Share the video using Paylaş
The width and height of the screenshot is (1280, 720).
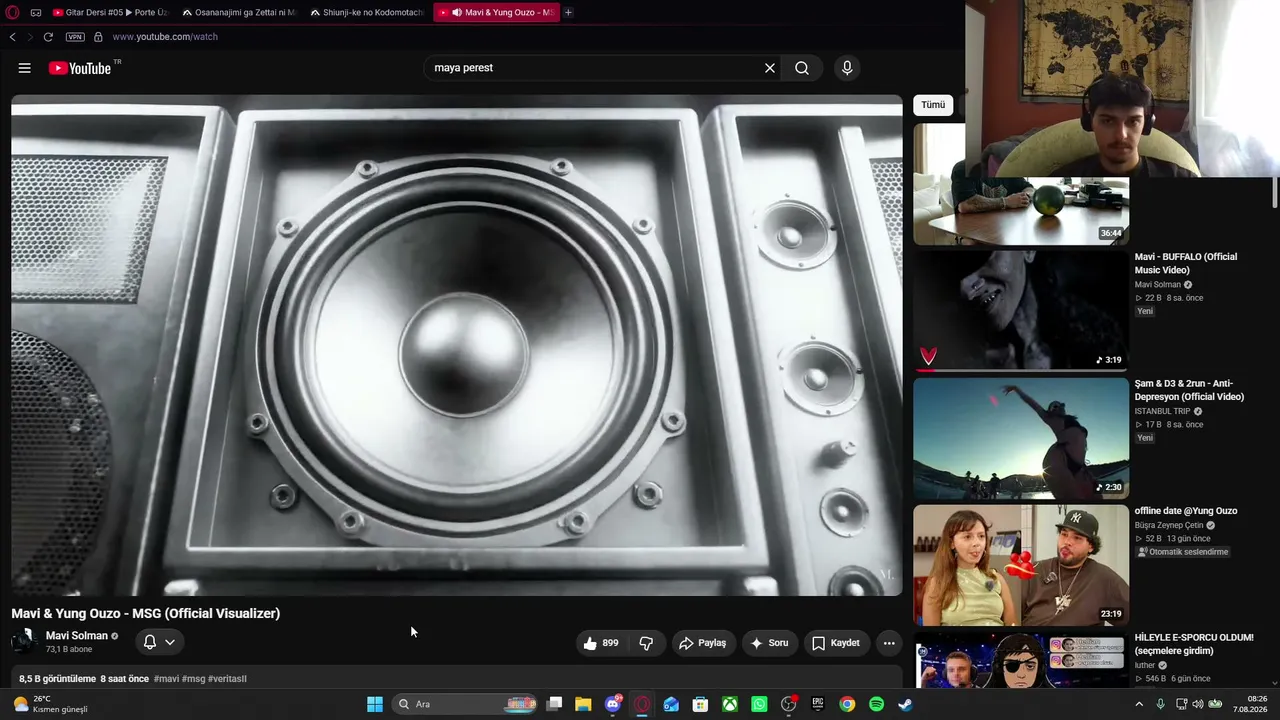[703, 643]
